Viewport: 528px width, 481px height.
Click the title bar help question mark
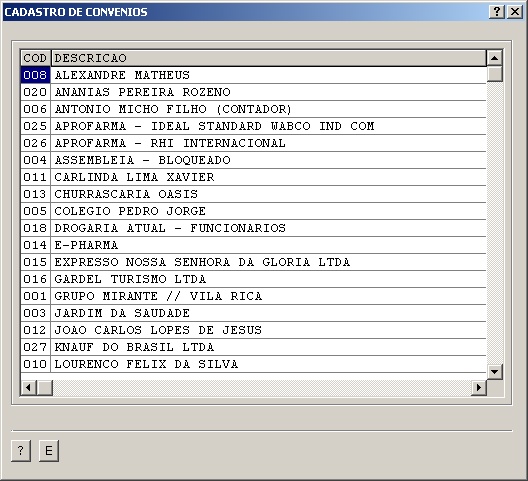click(x=497, y=12)
